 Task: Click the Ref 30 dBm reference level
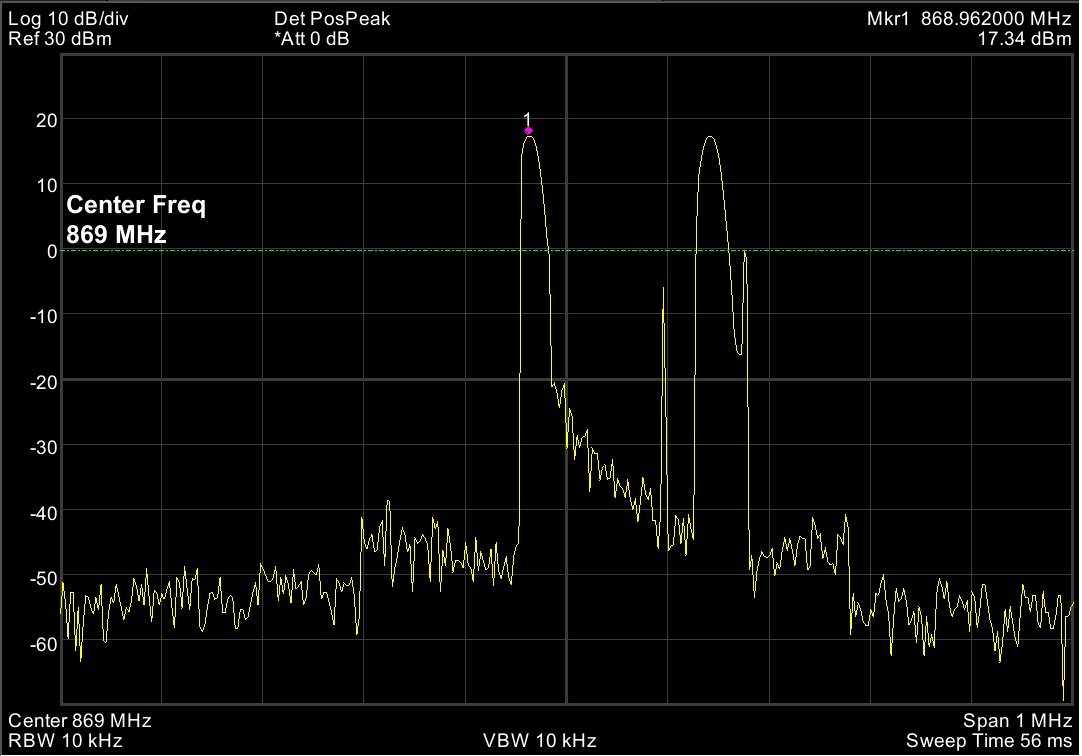60,39
